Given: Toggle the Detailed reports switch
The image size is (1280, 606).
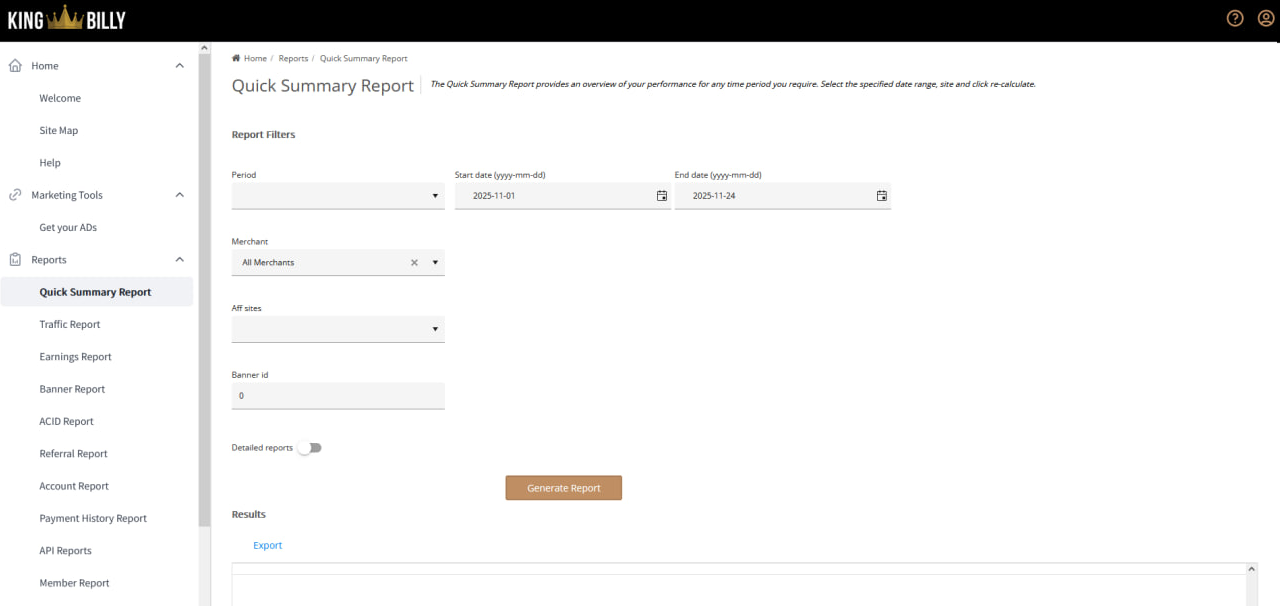Looking at the screenshot, I should tap(310, 448).
